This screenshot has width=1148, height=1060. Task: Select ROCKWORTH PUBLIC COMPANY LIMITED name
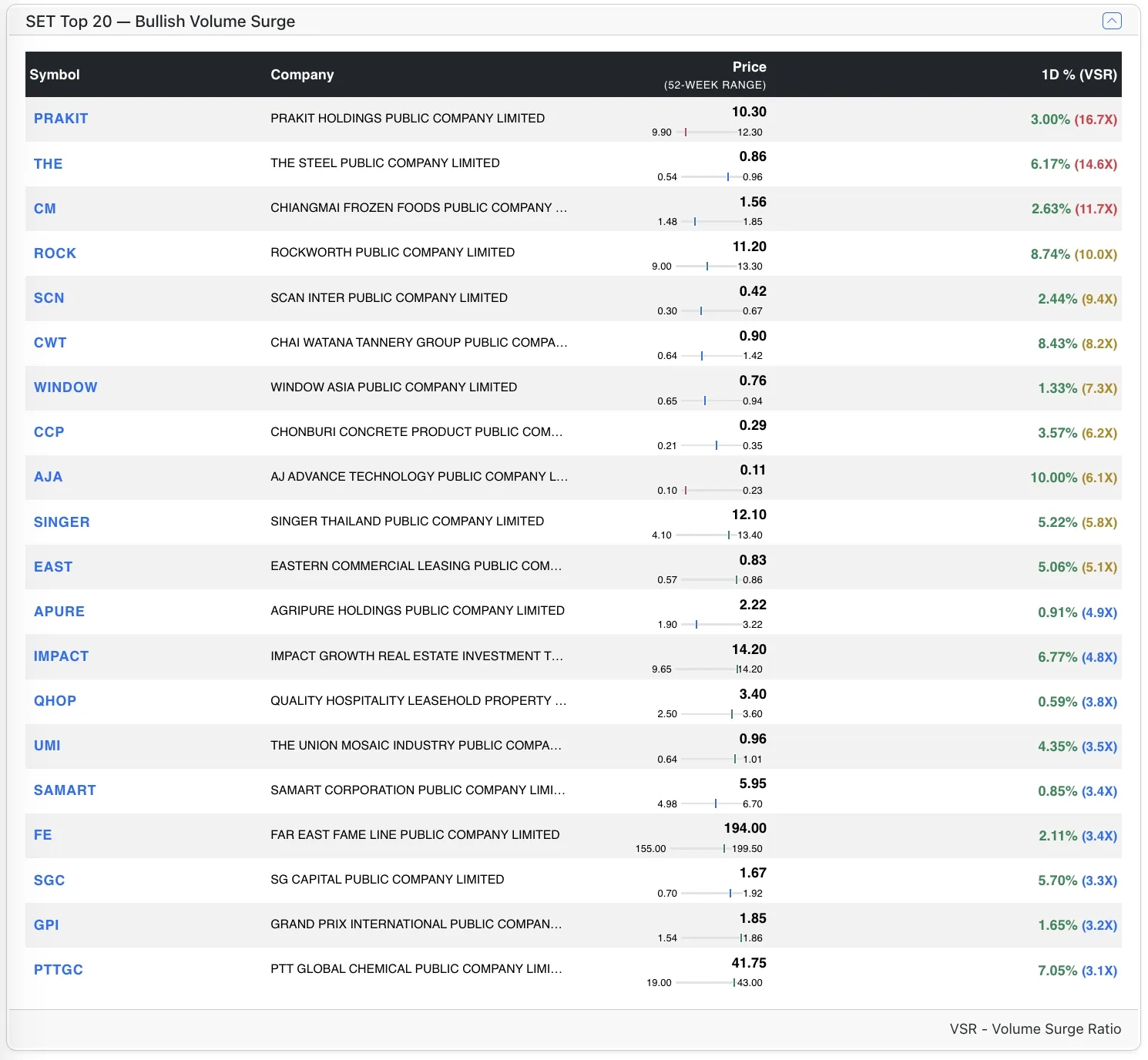click(392, 252)
